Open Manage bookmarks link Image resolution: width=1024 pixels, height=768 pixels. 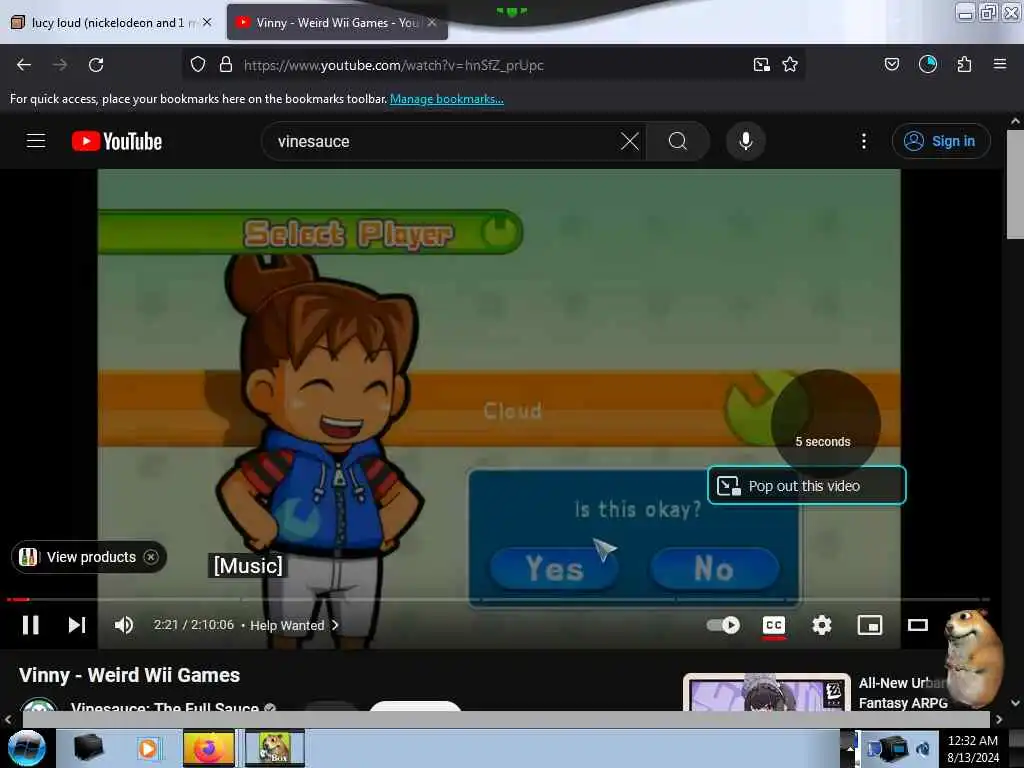447,99
